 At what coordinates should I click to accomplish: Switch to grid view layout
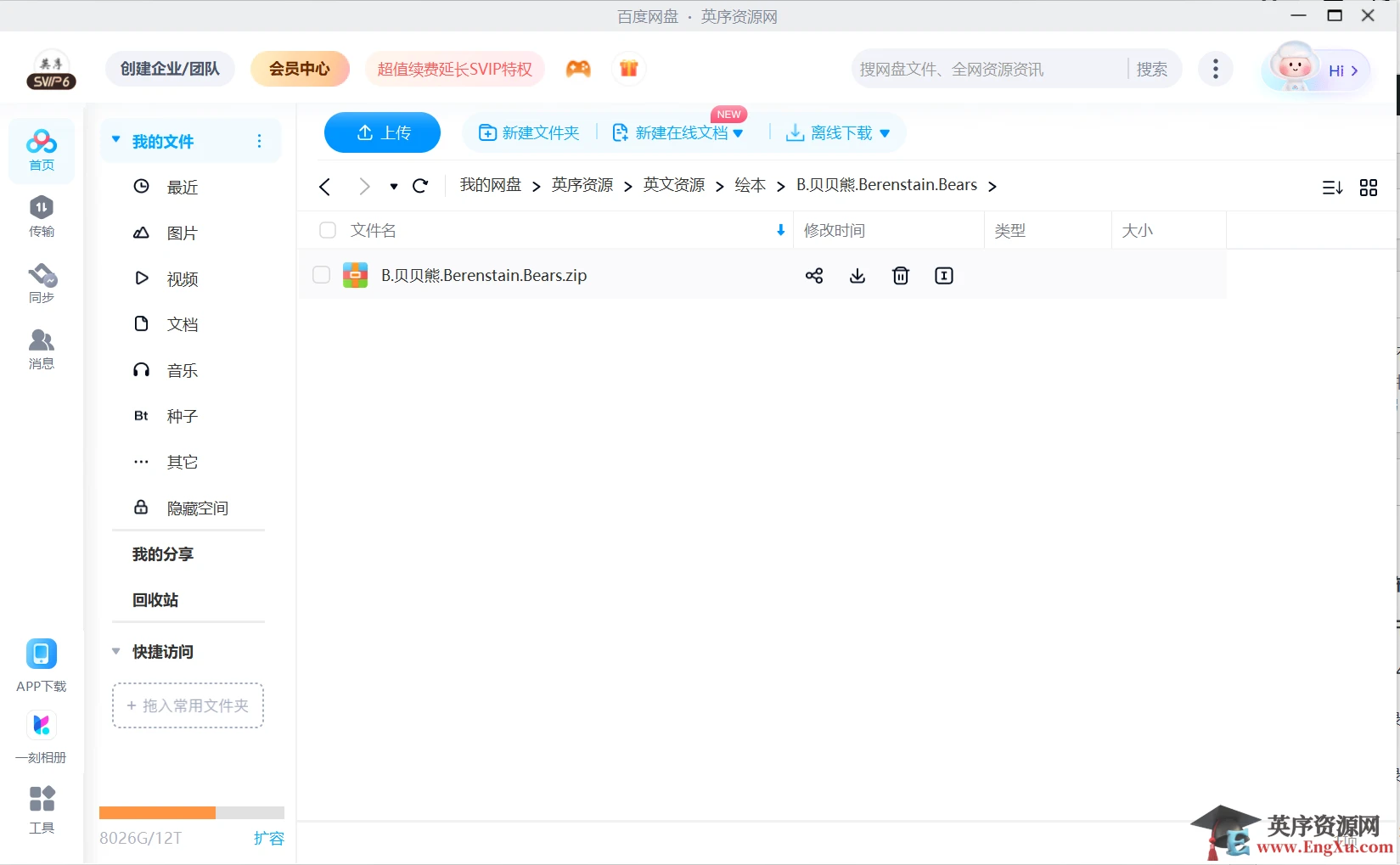[1369, 188]
